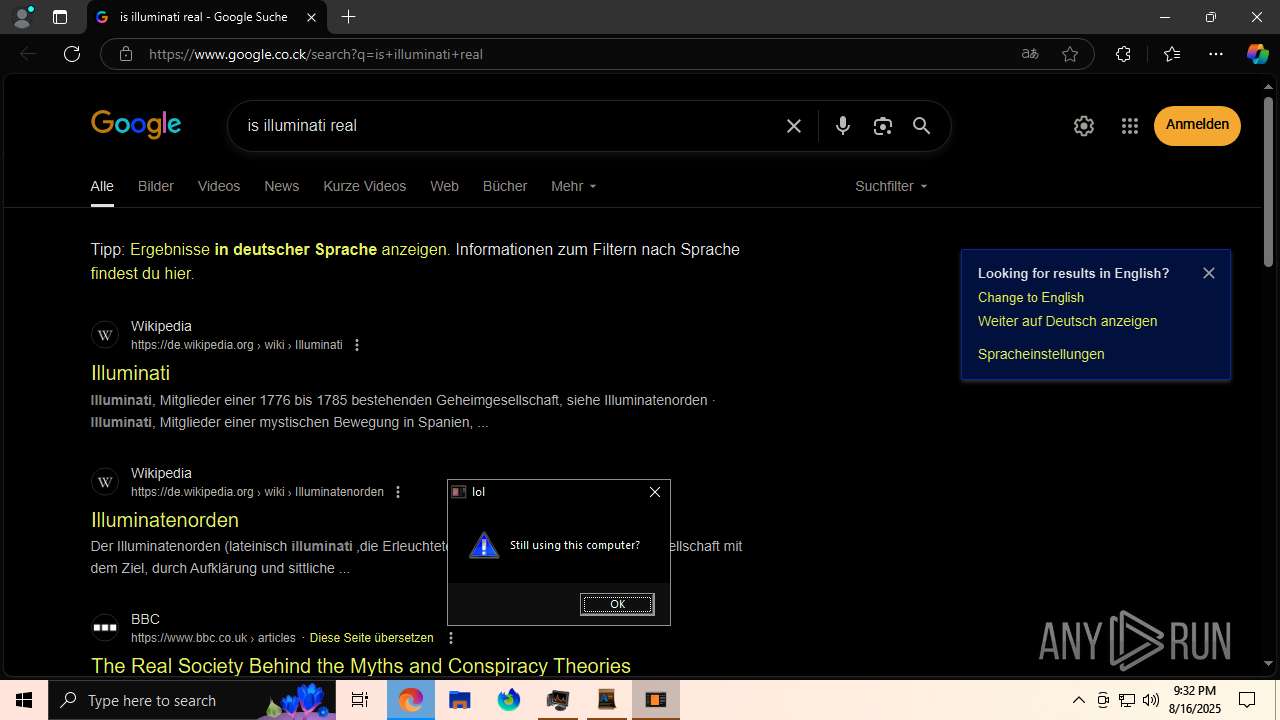Open Tab actions menu icon
Viewport: 1280px width, 720px height.
point(60,17)
